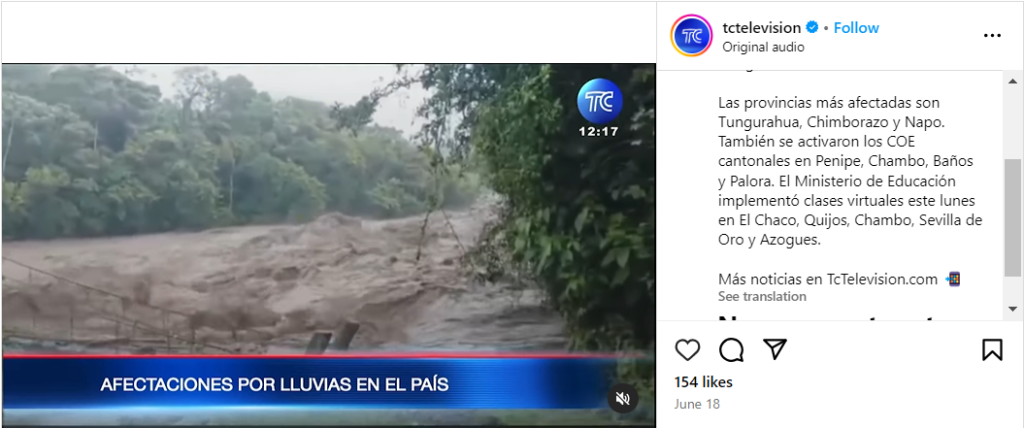This screenshot has height=428, width=1024.
Task: Unmute the video with speaker toggle
Action: point(623,399)
